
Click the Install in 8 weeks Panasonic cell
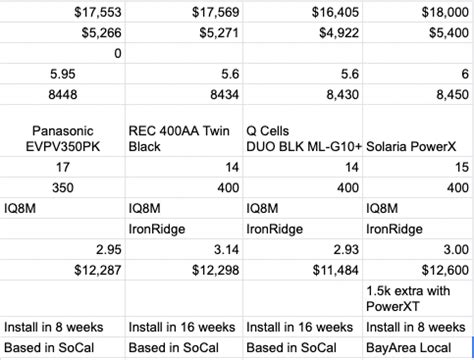pos(62,327)
